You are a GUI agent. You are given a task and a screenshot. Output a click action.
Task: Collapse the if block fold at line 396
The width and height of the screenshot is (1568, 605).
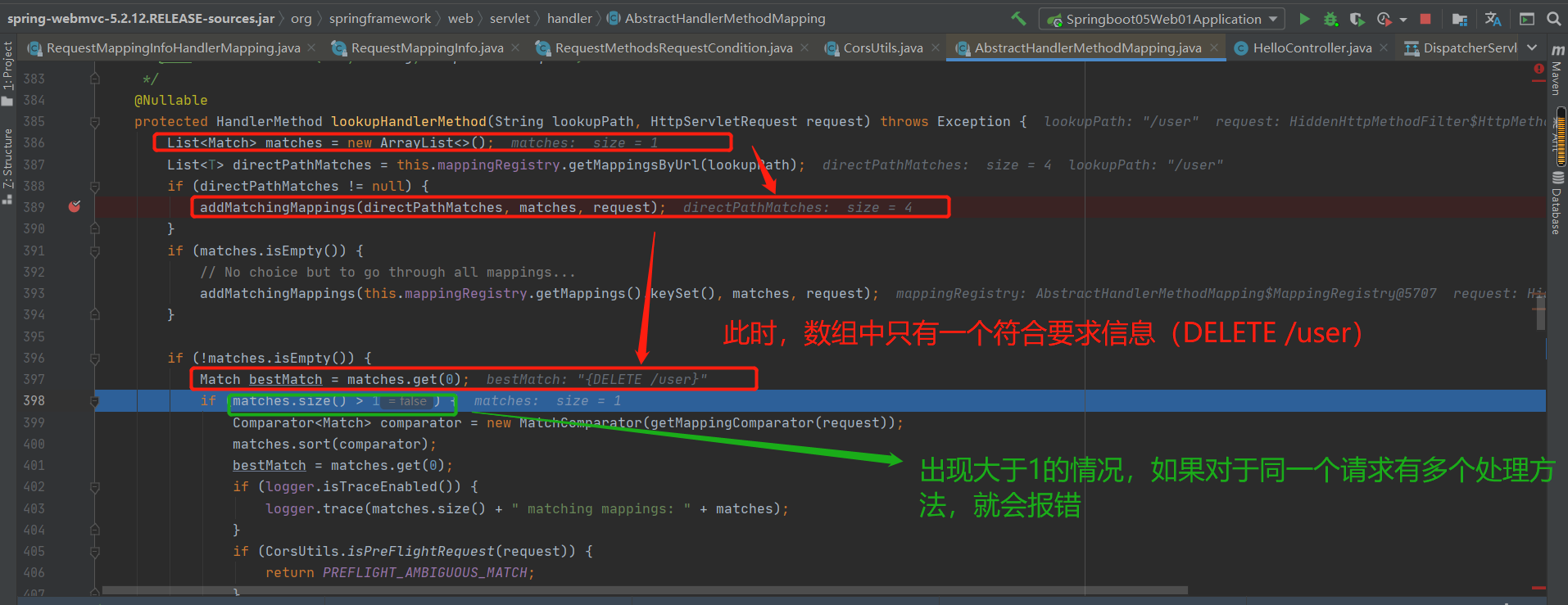95,359
